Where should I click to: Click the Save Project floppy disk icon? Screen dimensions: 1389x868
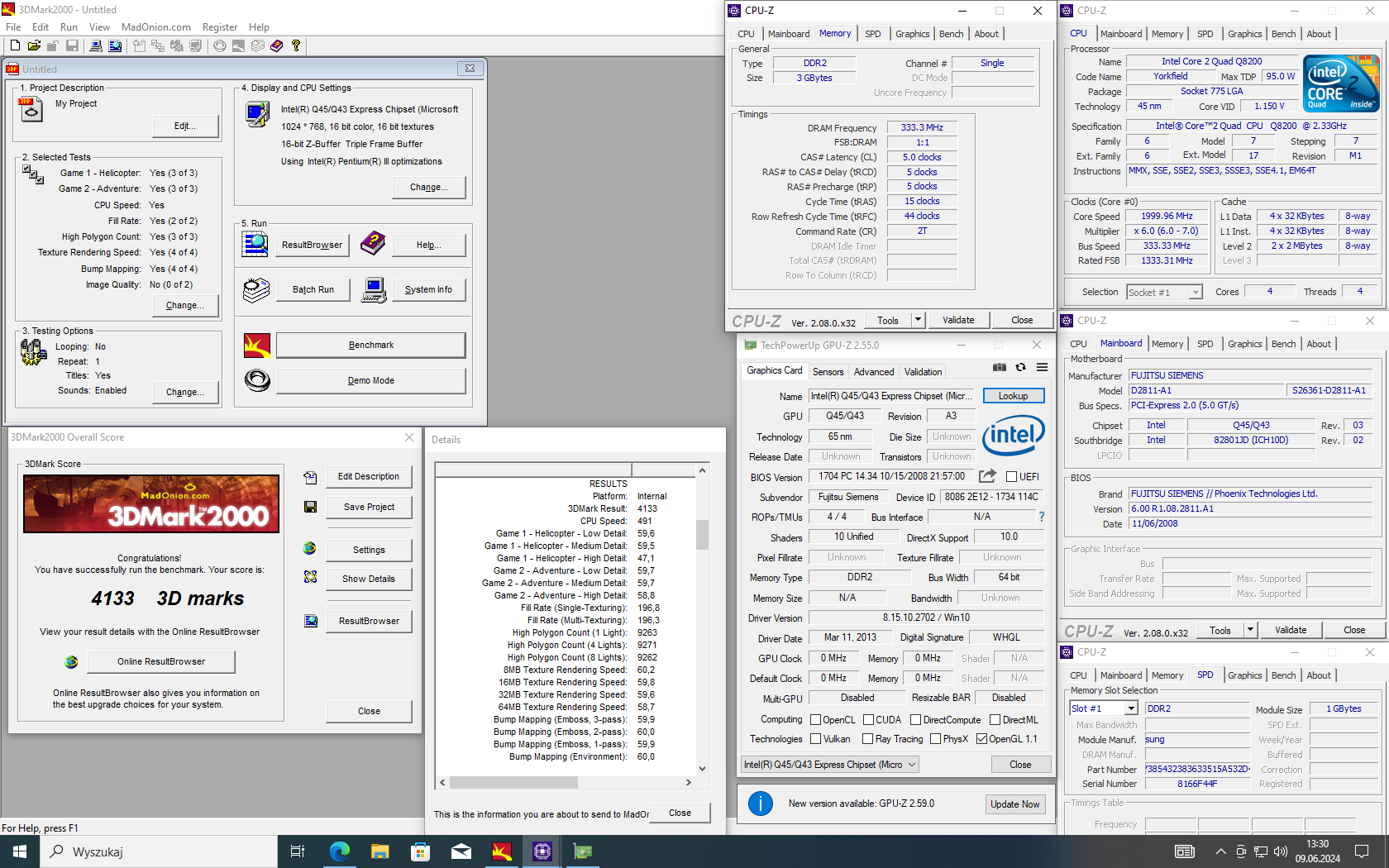(311, 507)
